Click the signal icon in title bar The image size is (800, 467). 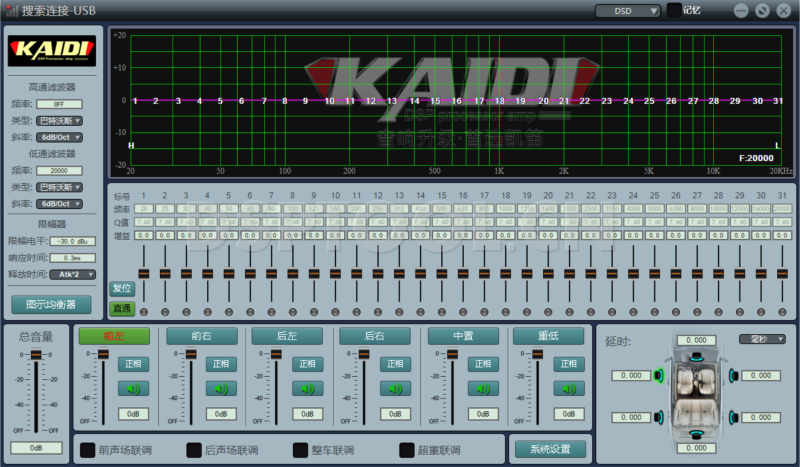tap(11, 10)
